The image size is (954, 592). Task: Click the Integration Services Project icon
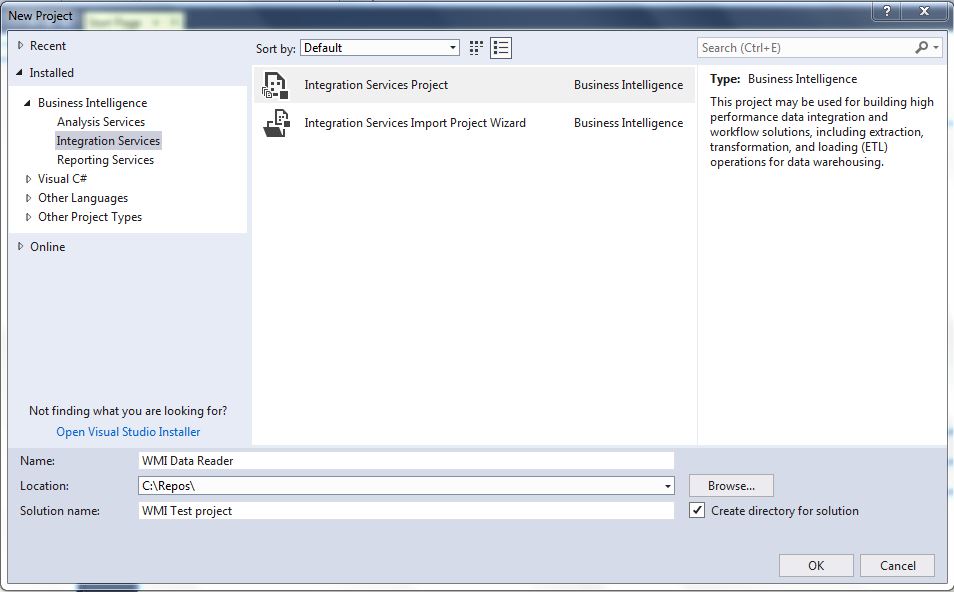pyautogui.click(x=275, y=85)
